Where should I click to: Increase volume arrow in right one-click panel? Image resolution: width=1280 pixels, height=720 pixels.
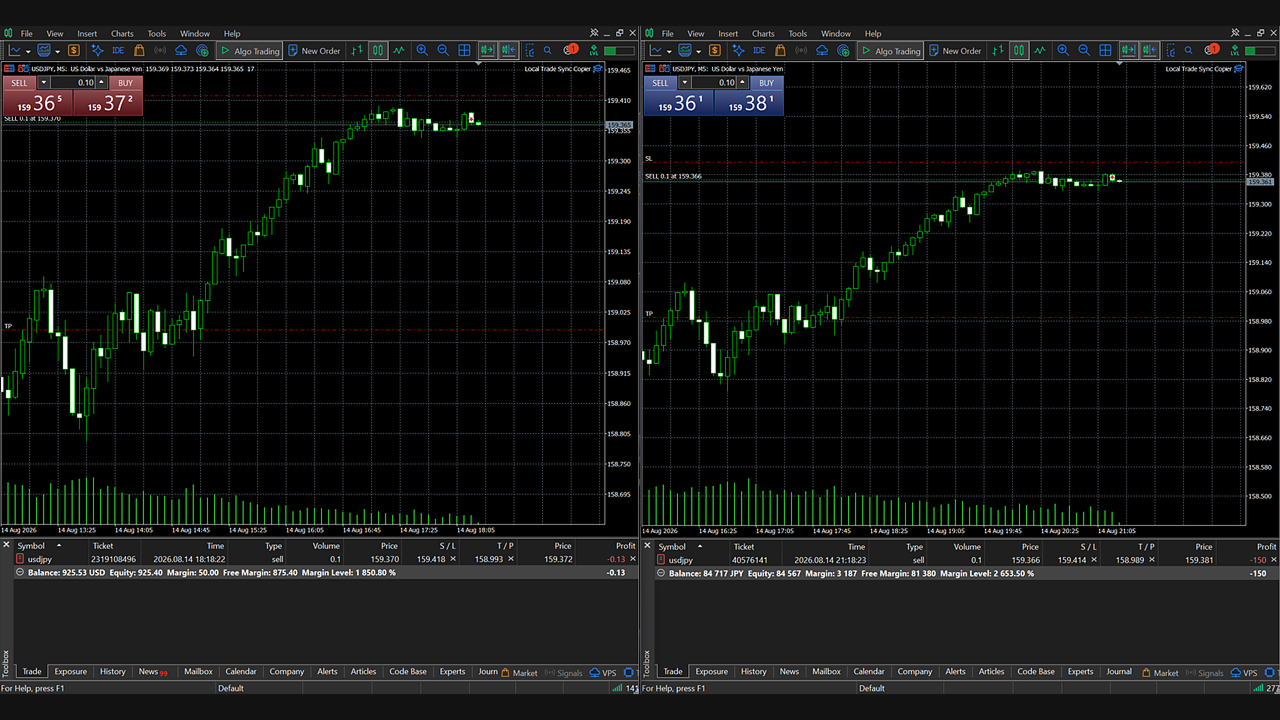pos(742,83)
